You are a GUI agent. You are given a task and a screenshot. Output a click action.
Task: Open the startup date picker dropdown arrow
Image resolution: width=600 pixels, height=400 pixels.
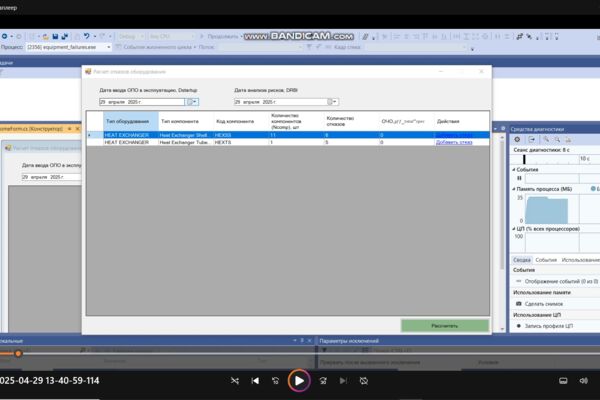[x=192, y=102]
